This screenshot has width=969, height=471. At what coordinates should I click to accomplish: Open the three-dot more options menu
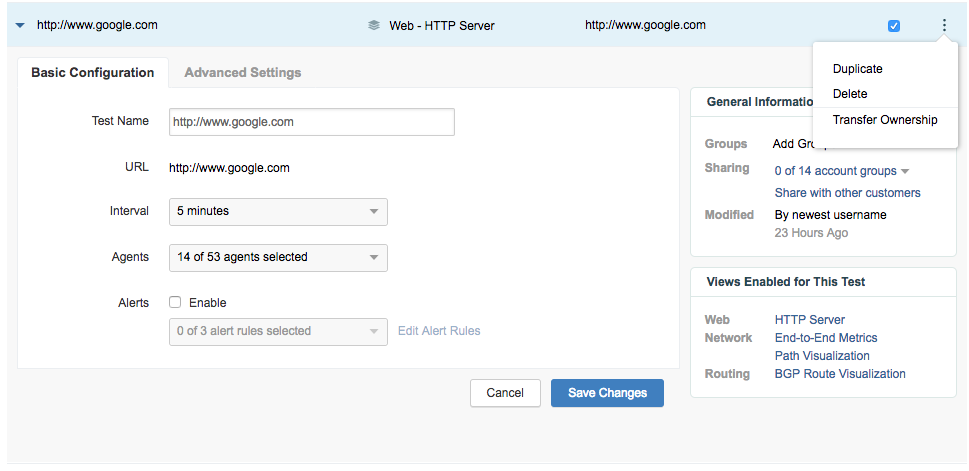[x=944, y=25]
